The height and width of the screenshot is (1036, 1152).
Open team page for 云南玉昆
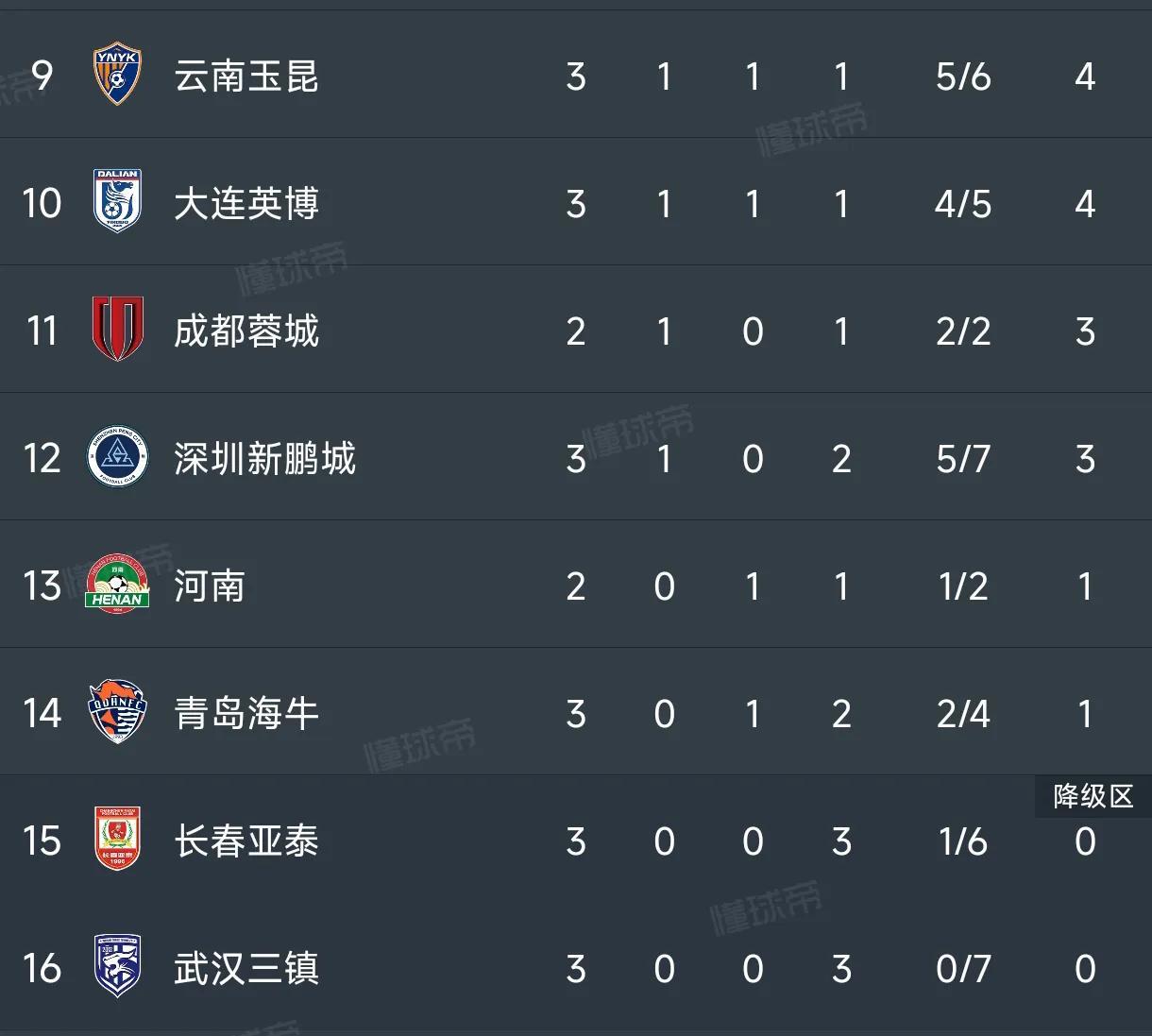(x=246, y=76)
